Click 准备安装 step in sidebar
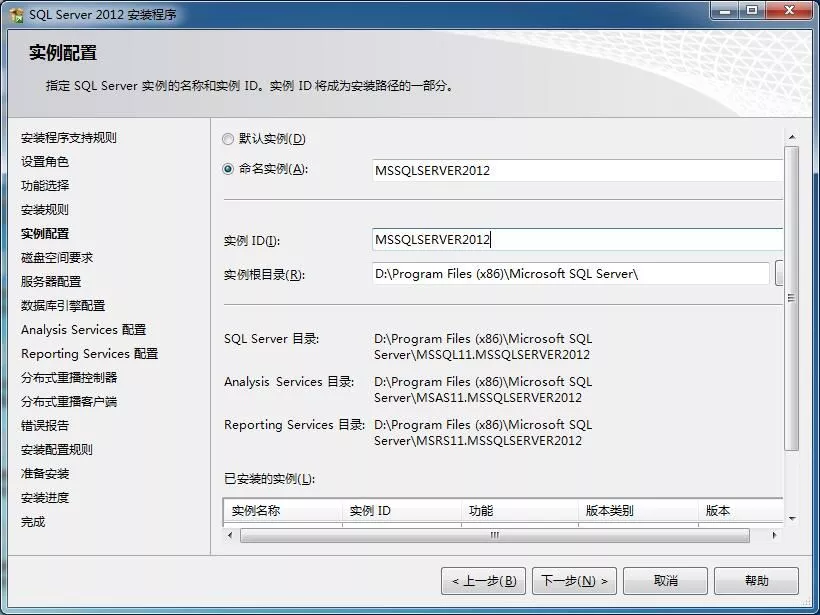 point(45,474)
